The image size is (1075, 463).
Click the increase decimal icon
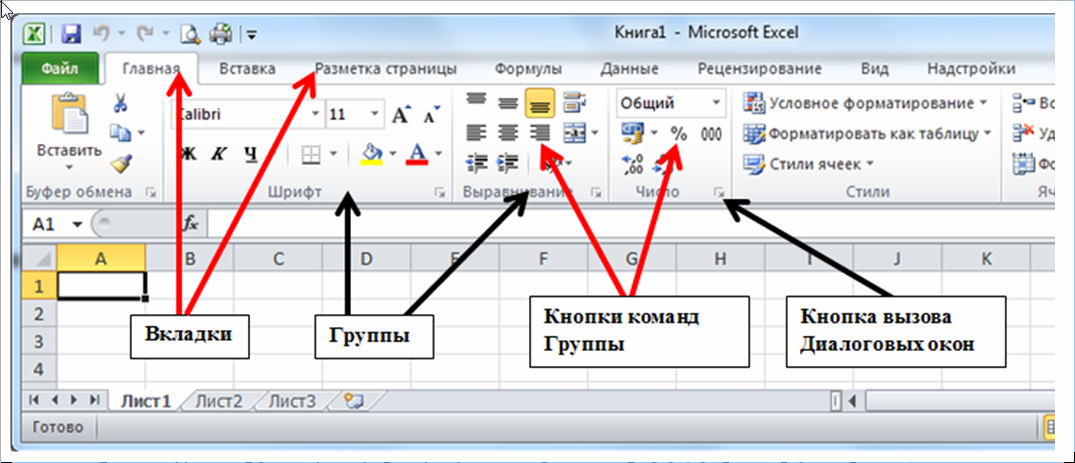pyautogui.click(x=631, y=164)
